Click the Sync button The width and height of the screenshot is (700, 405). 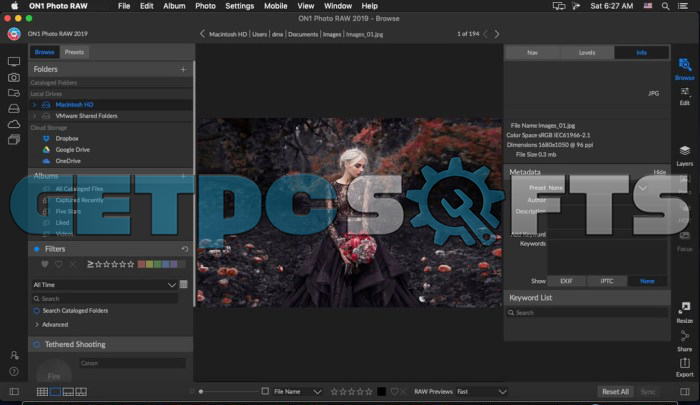[648, 392]
